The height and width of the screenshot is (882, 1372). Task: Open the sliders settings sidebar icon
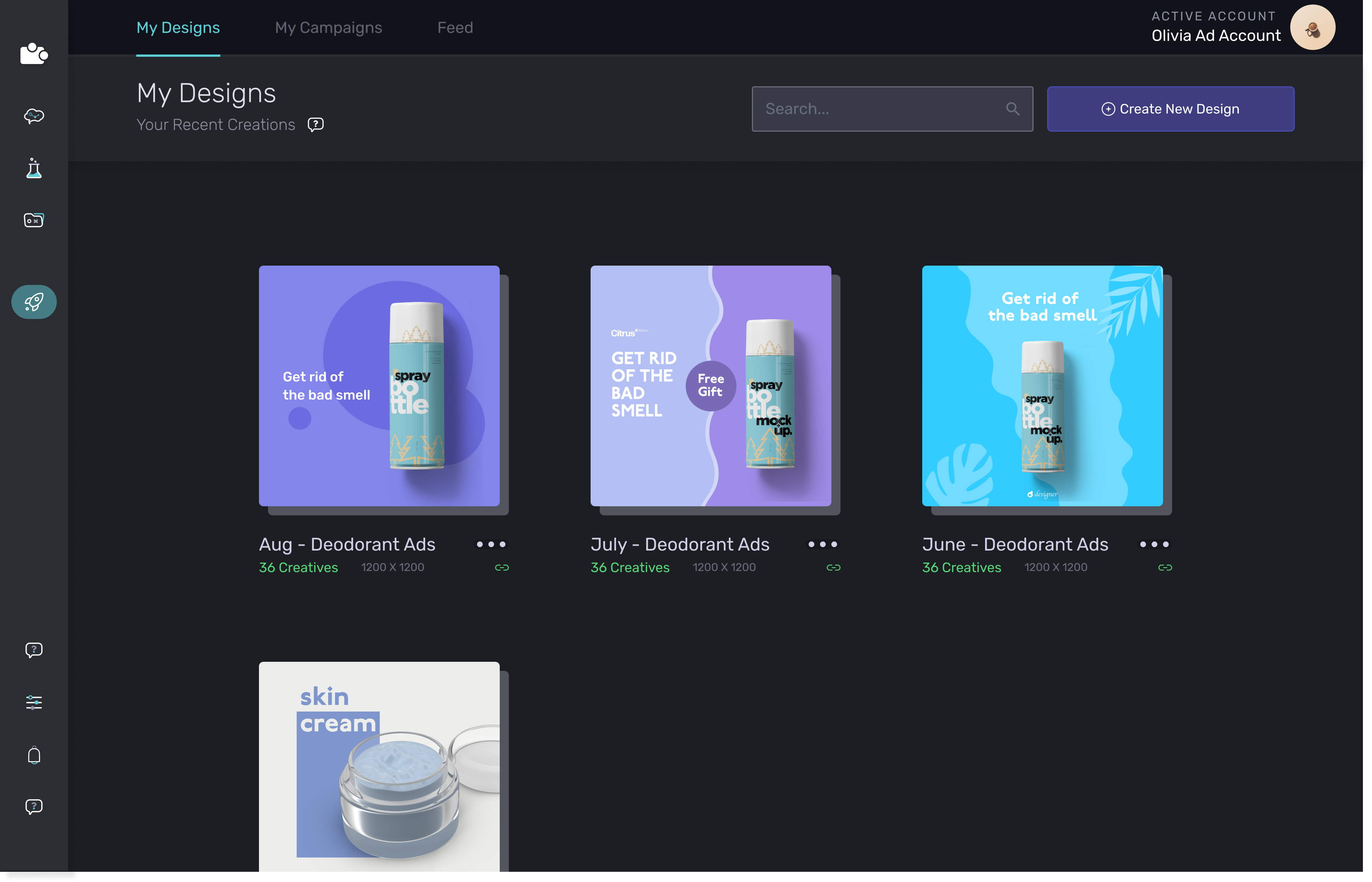(x=34, y=703)
